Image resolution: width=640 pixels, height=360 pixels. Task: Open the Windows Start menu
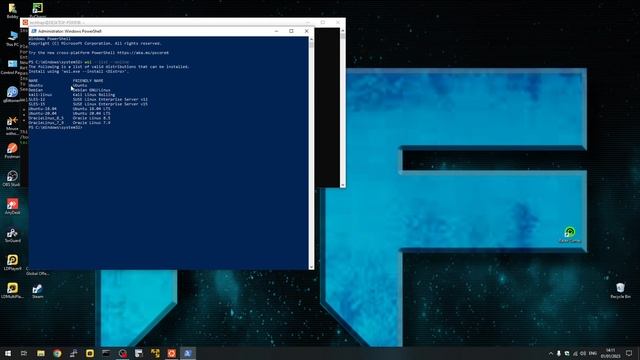pyautogui.click(x=8, y=353)
